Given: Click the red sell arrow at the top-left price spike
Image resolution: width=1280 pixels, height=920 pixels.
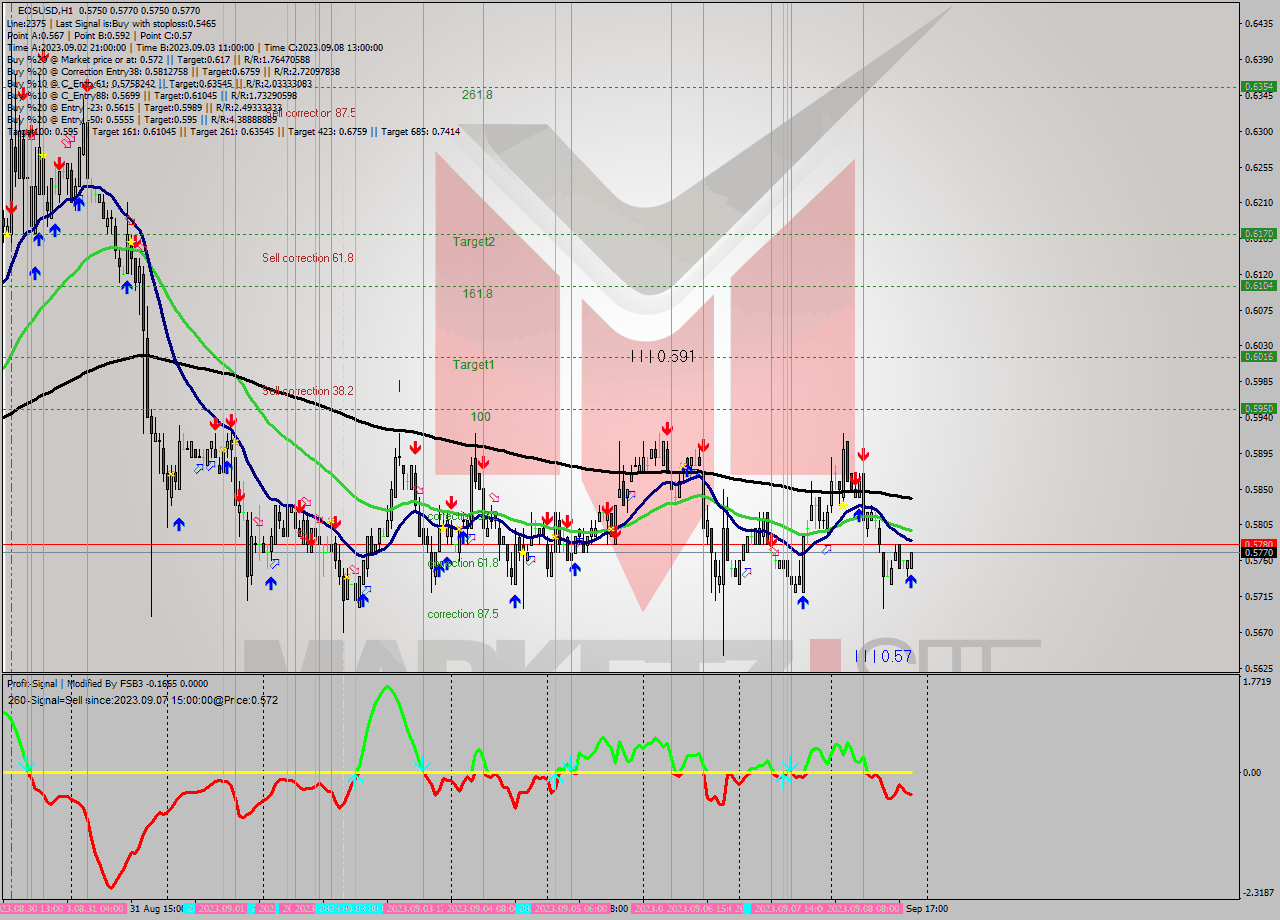Looking at the screenshot, I should [10, 209].
